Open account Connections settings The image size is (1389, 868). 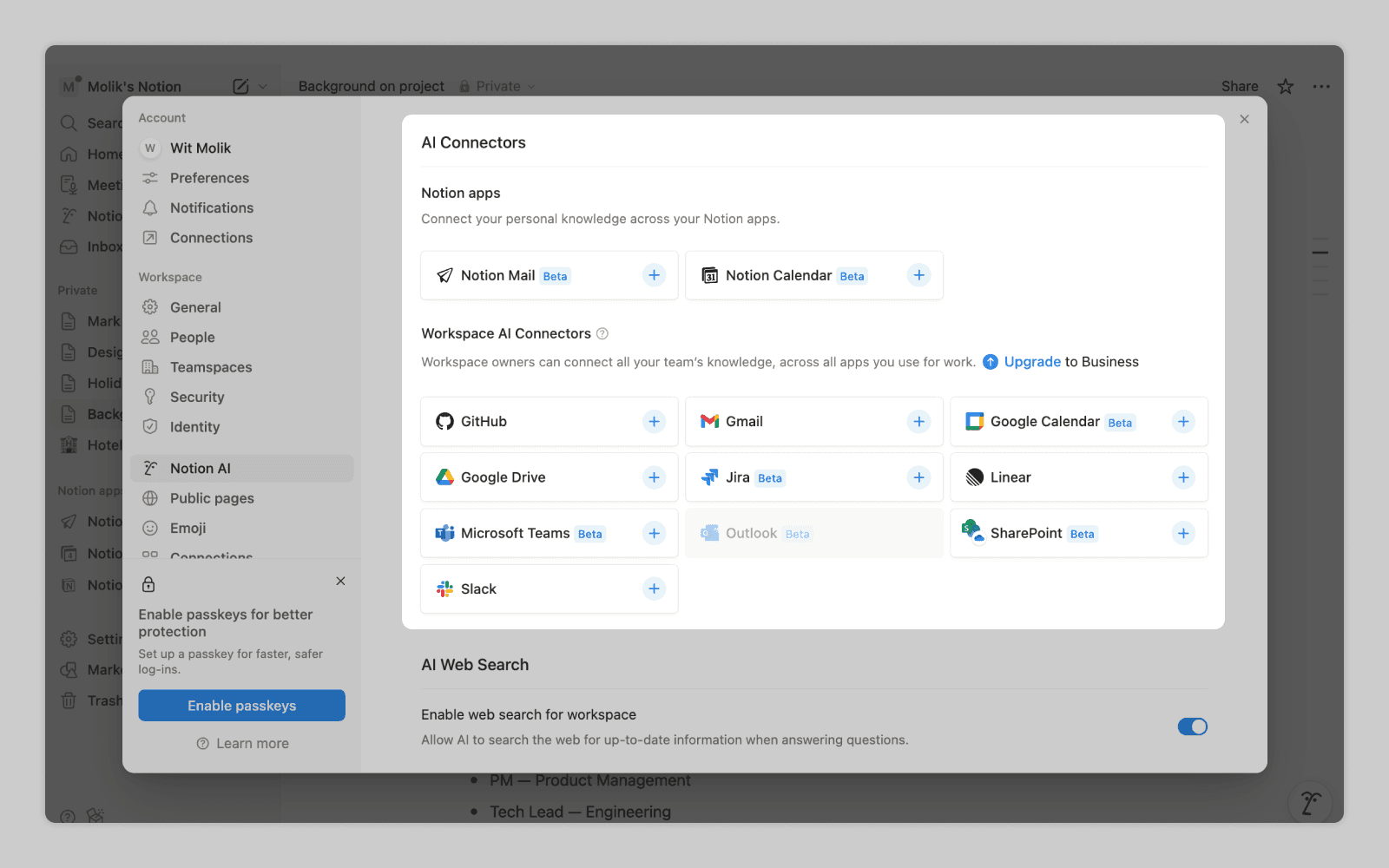click(x=241, y=238)
